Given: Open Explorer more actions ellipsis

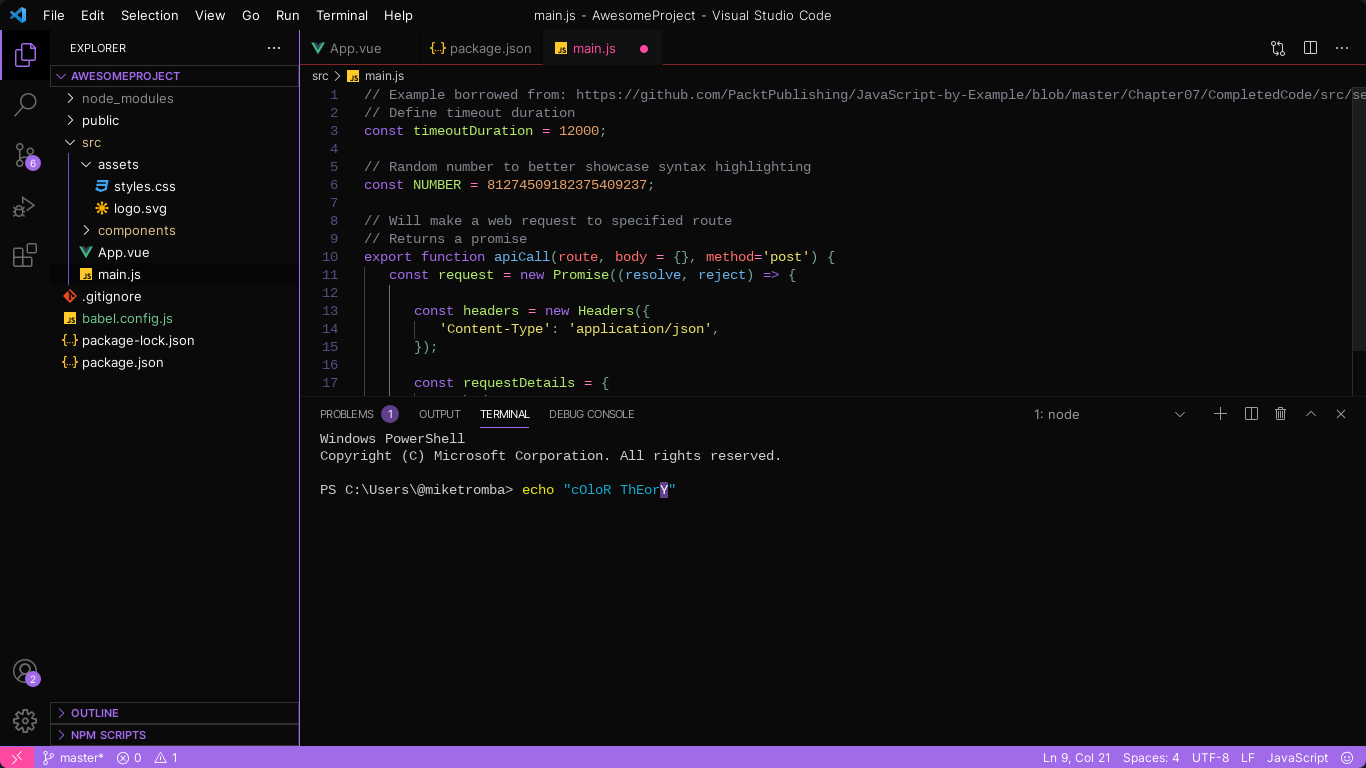Looking at the screenshot, I should pos(274,48).
